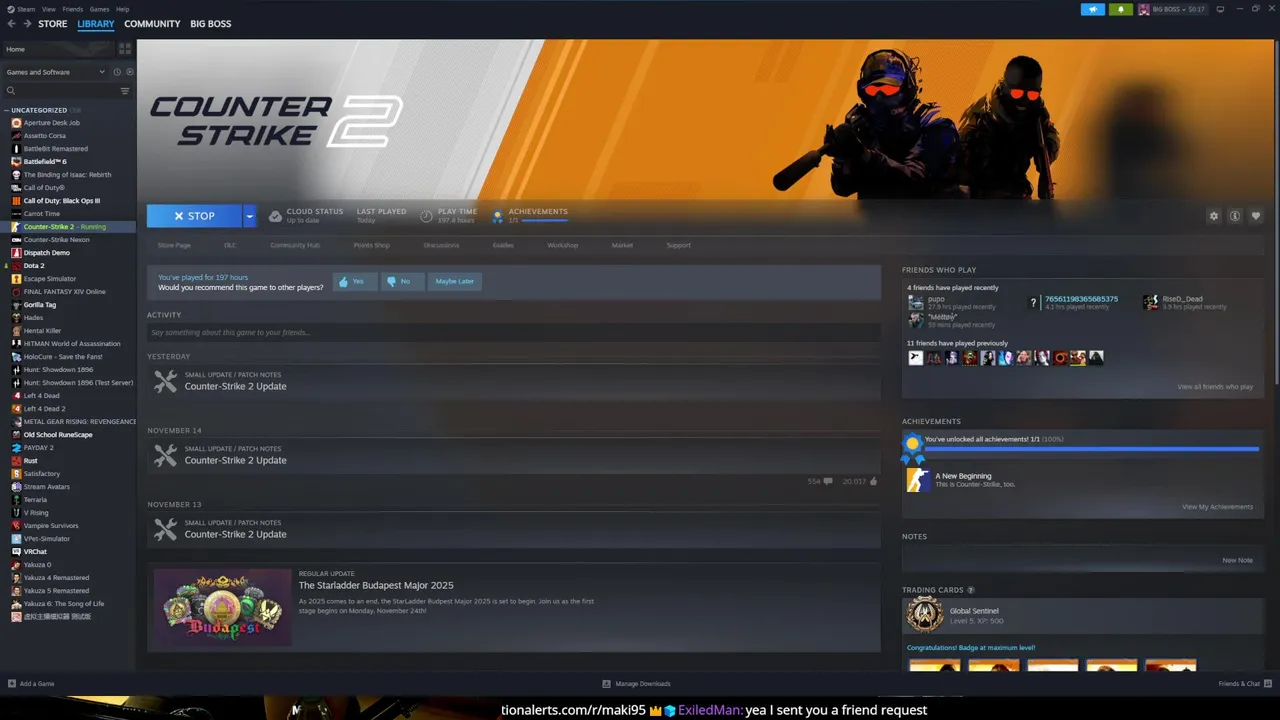Click the A New Beginning achievement icon
This screenshot has height=720, width=1280.
[x=918, y=481]
